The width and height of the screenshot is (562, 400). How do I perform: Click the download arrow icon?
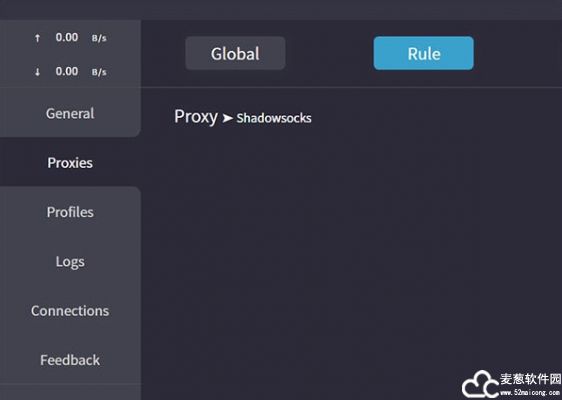(x=37, y=72)
